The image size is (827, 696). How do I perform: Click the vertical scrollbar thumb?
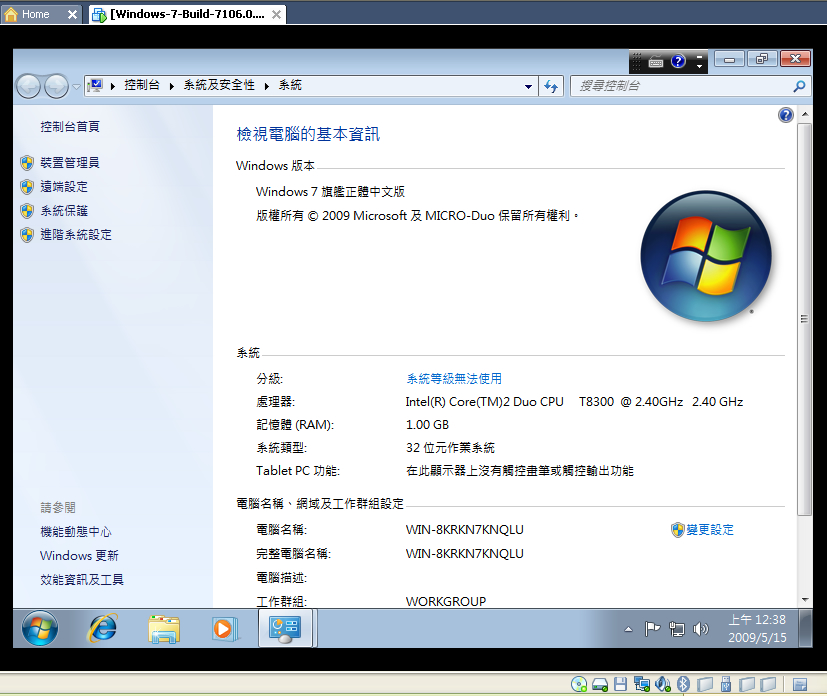804,319
